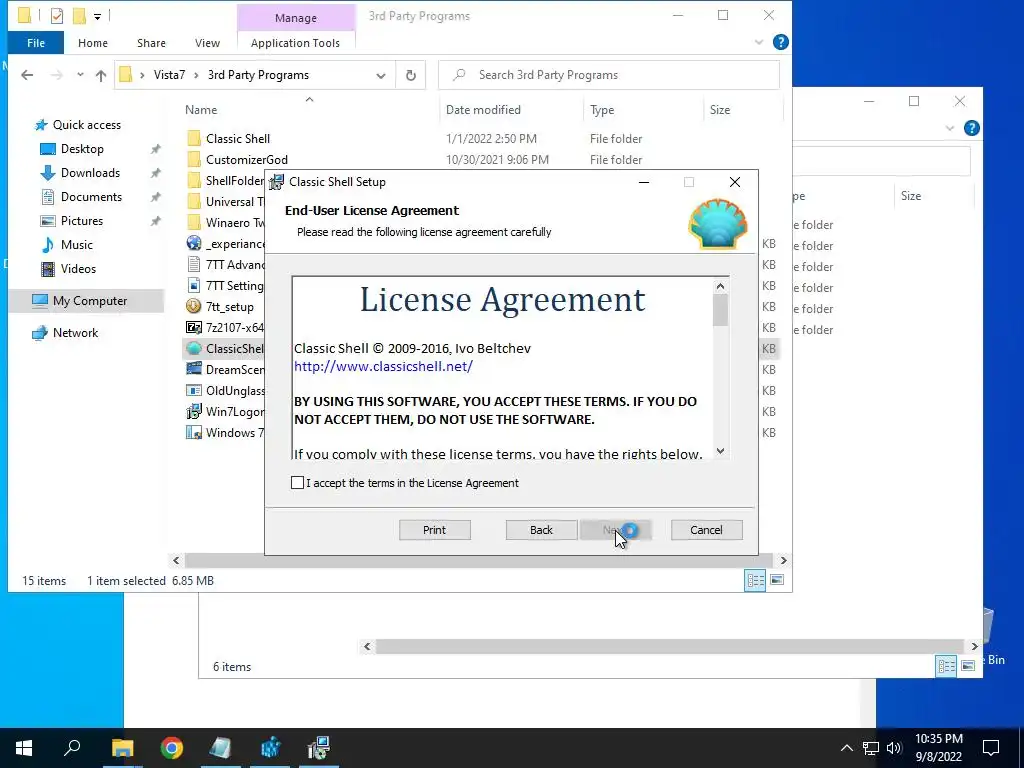Launch Google Chrome from the taskbar
1024x768 pixels.
tap(172, 748)
